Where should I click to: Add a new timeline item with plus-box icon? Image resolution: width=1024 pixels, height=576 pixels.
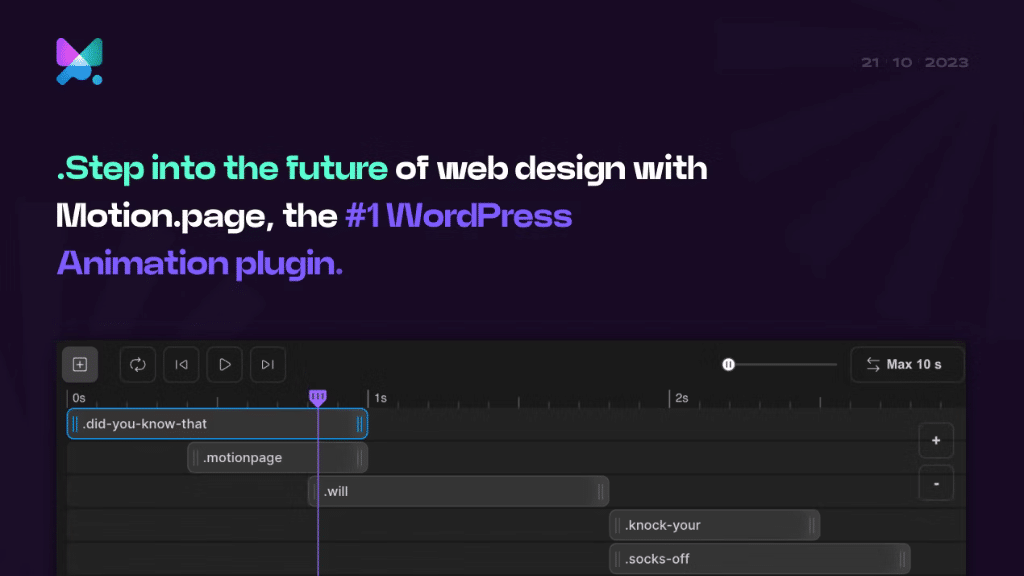(80, 364)
